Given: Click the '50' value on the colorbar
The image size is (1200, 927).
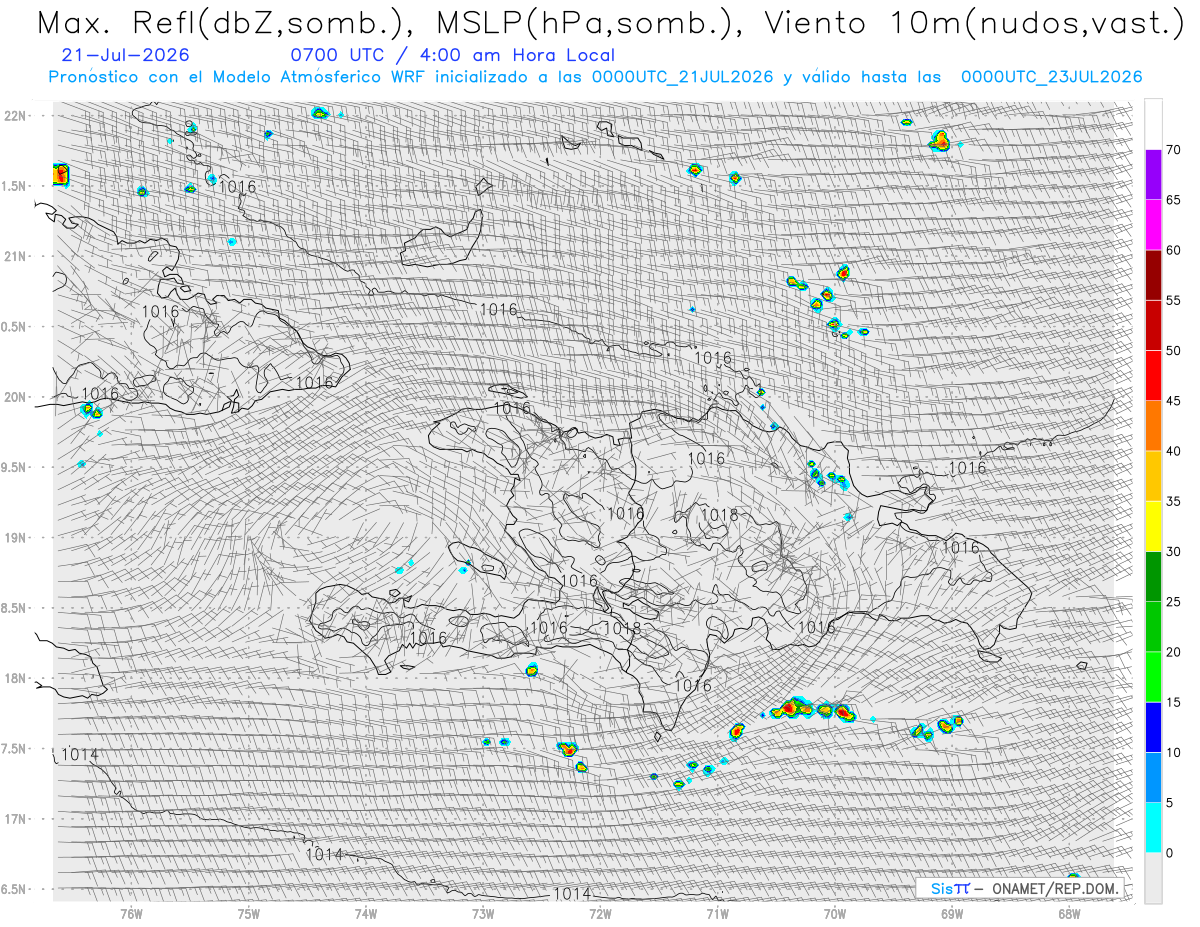Looking at the screenshot, I should pyautogui.click(x=1173, y=351).
